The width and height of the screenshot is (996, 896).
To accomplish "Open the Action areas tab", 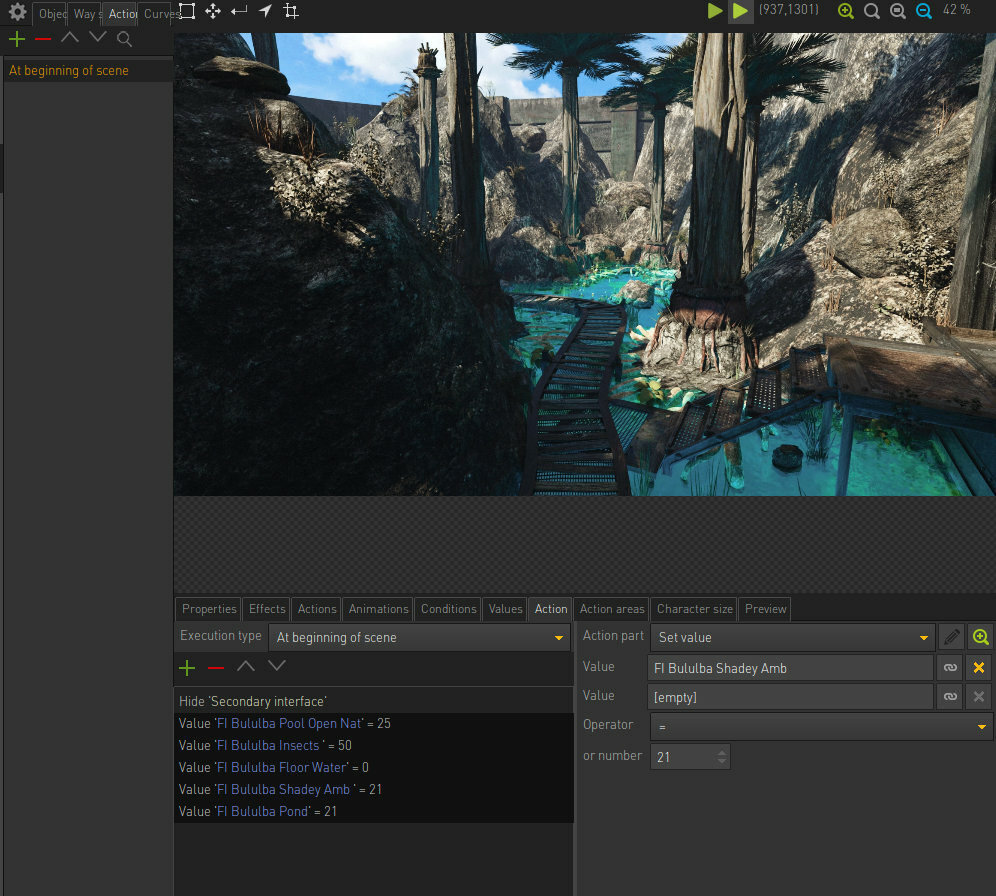I will pos(612,609).
